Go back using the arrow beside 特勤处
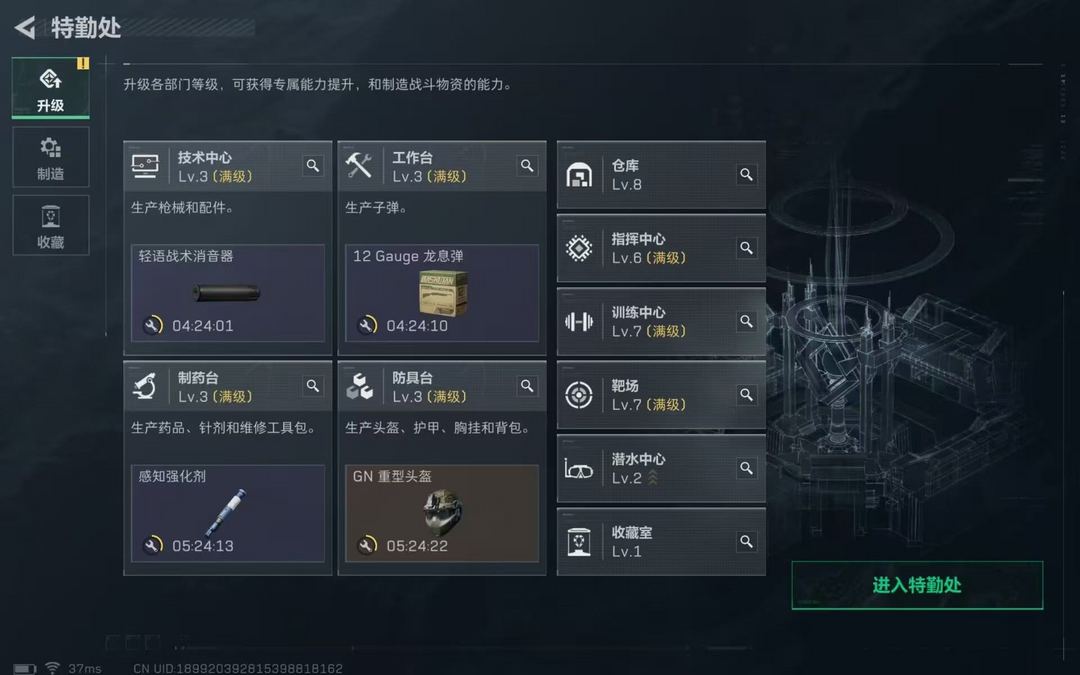Screen dimensions: 1080x675 (x=25, y=28)
